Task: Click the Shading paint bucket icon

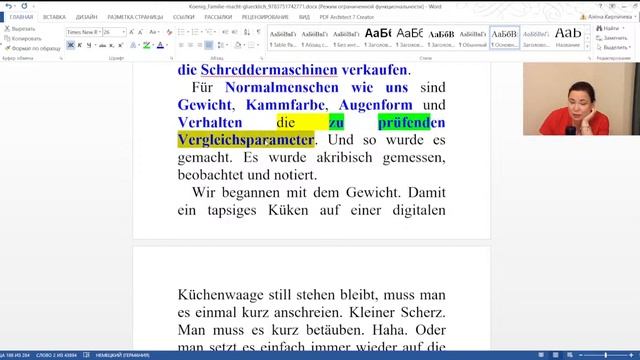Action: [x=238, y=45]
